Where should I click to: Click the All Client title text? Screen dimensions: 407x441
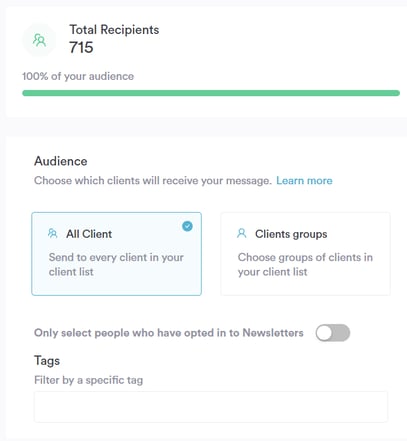[x=89, y=234]
